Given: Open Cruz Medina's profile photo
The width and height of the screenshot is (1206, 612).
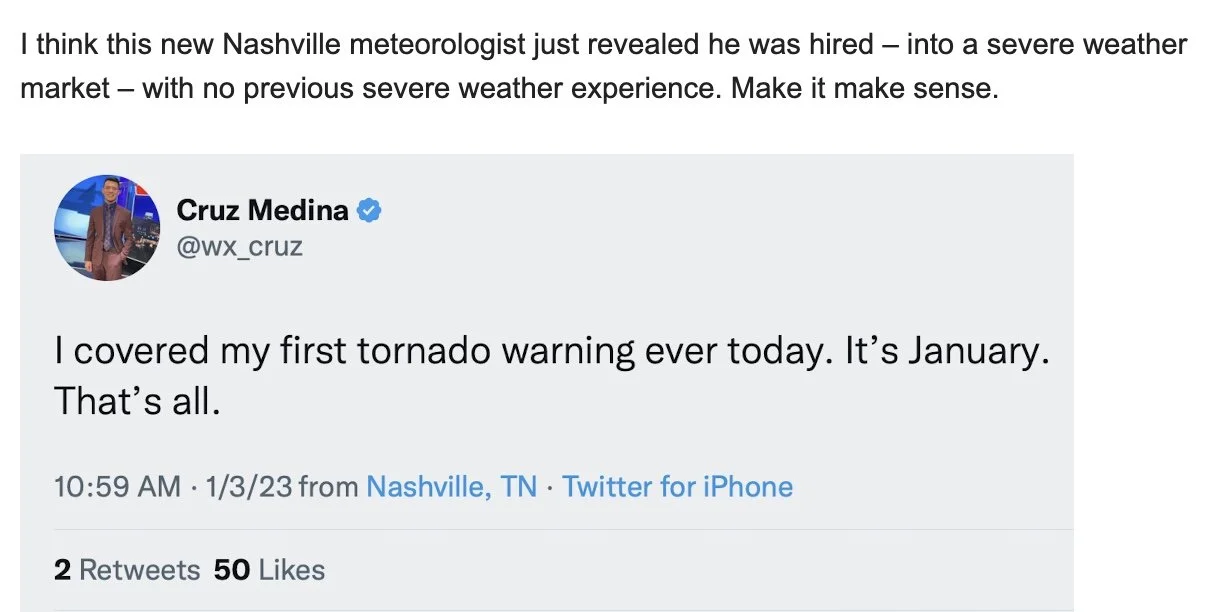Looking at the screenshot, I should [107, 227].
